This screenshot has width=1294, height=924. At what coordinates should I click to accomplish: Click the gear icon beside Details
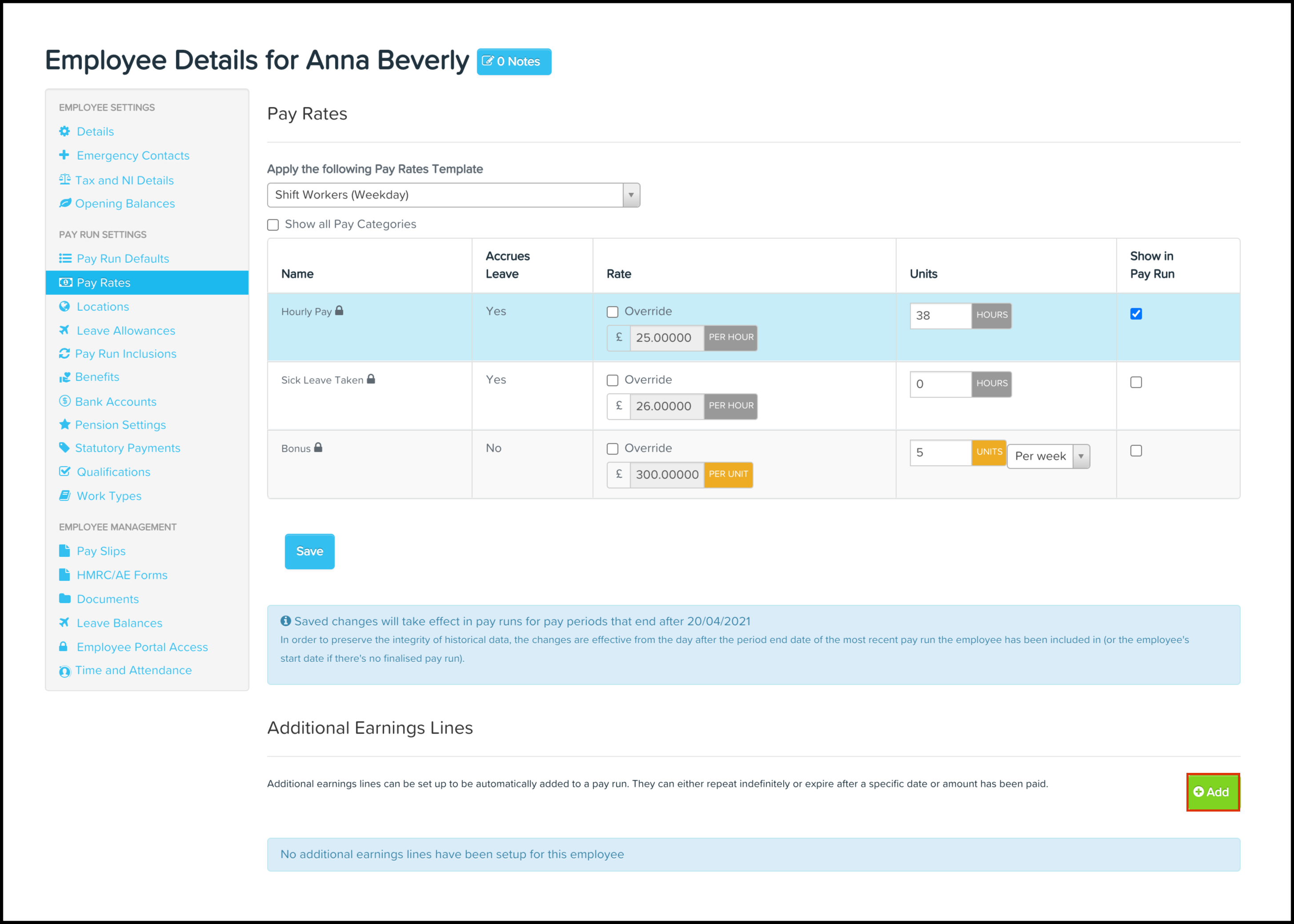point(64,132)
